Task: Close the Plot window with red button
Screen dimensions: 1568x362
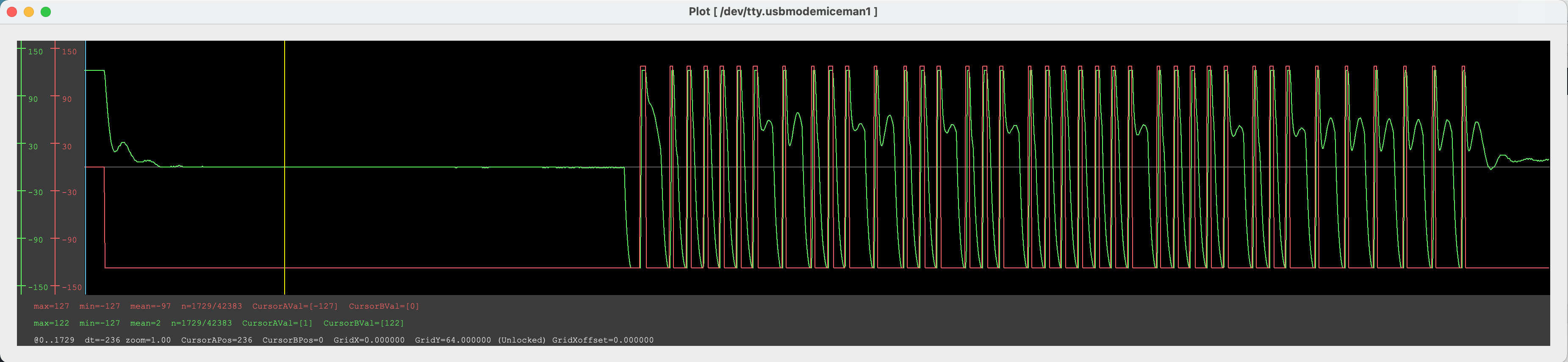Action: pyautogui.click(x=11, y=11)
